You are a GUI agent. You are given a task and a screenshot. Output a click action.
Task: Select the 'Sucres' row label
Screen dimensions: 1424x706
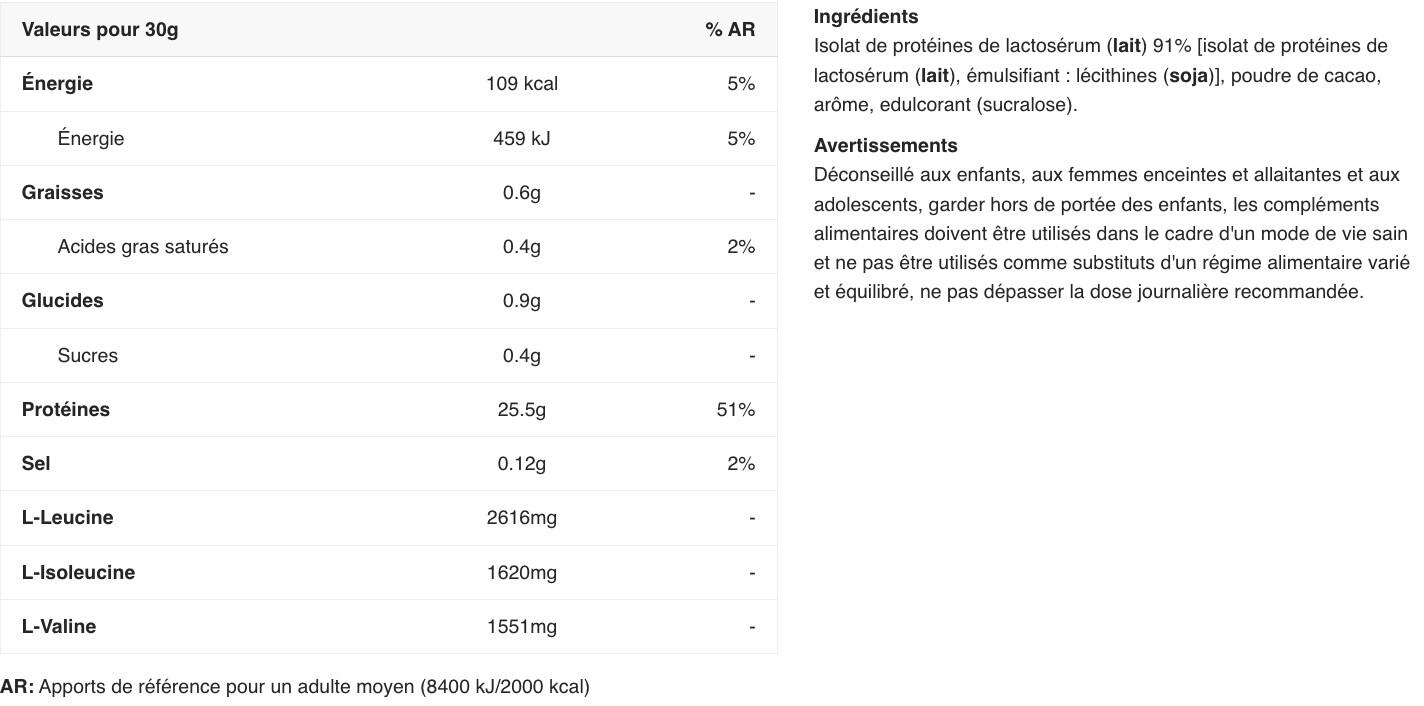[88, 355]
